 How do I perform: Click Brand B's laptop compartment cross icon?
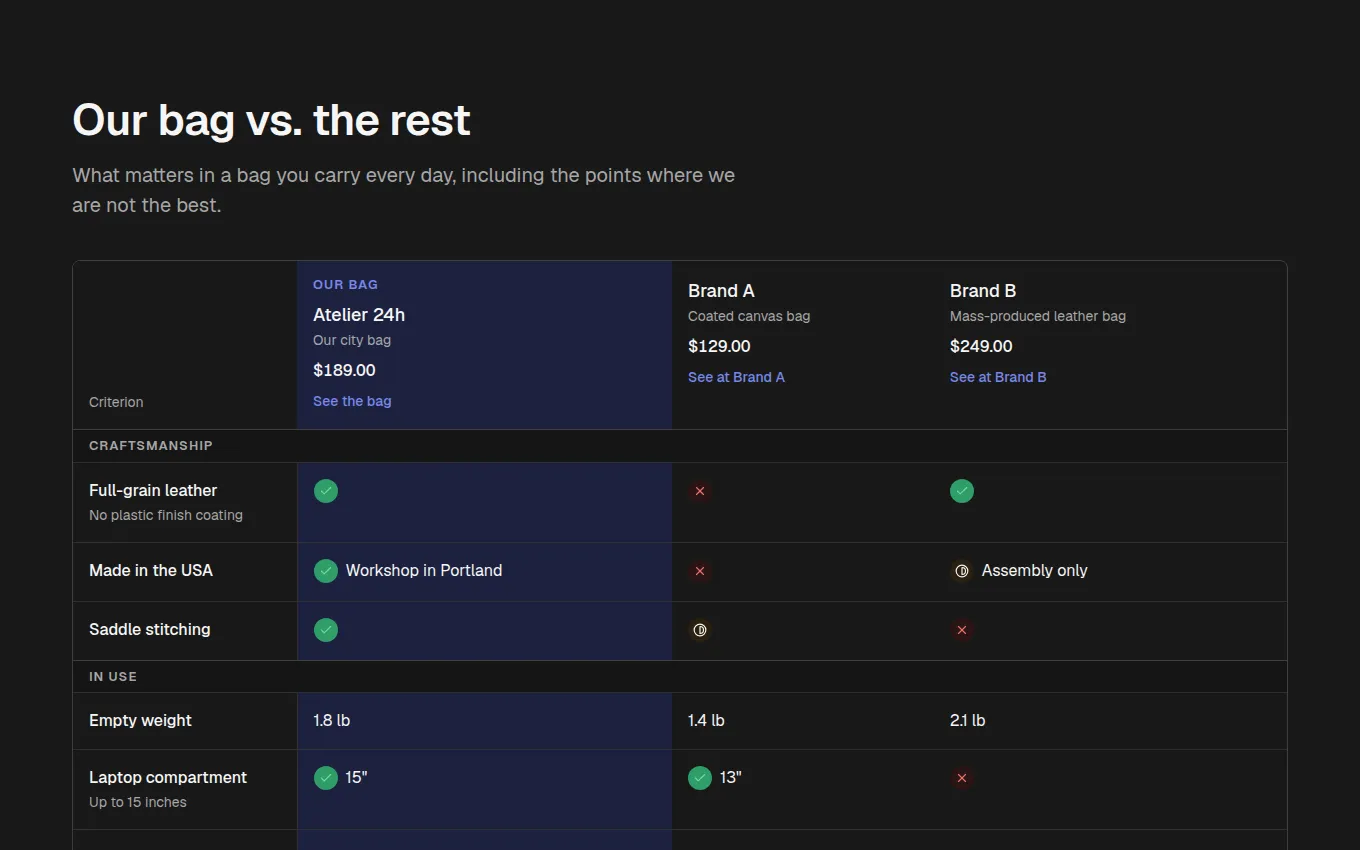962,778
